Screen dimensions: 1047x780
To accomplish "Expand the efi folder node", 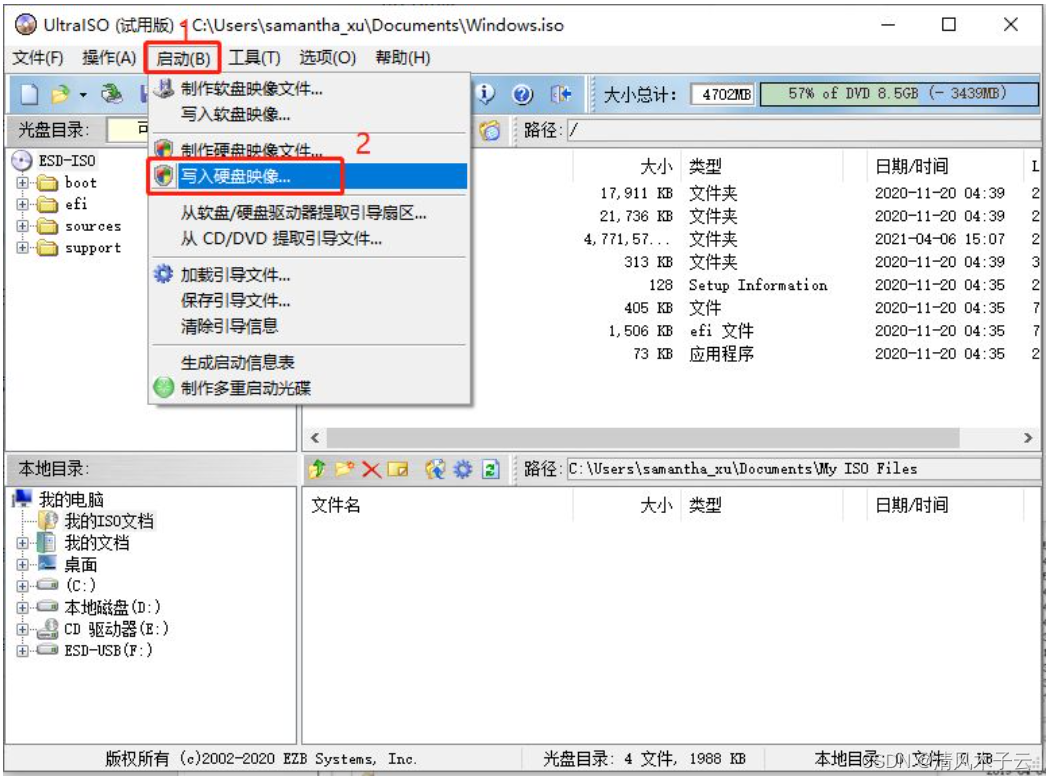I will [23, 204].
